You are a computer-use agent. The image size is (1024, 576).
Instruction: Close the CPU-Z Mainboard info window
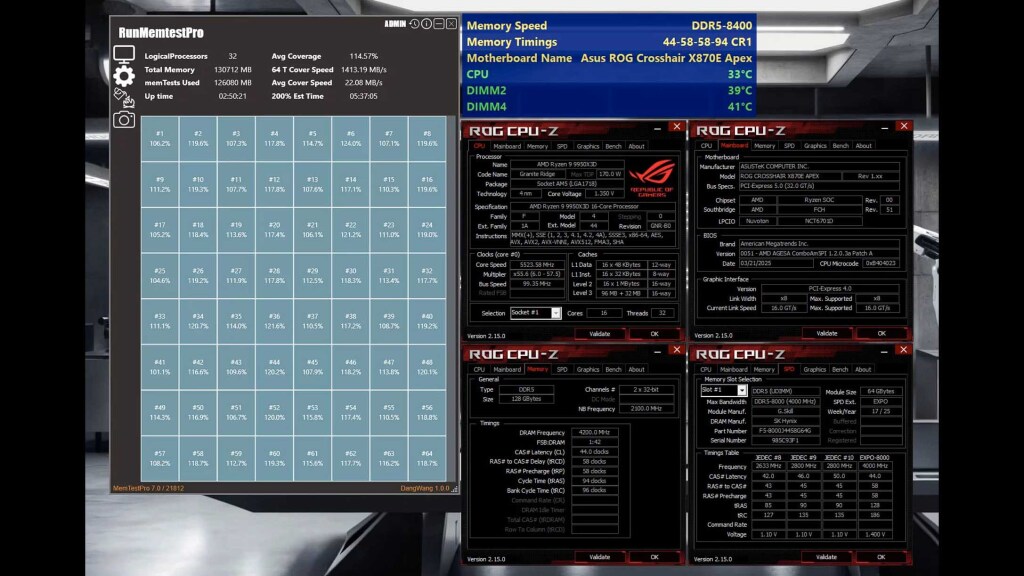pos(904,126)
